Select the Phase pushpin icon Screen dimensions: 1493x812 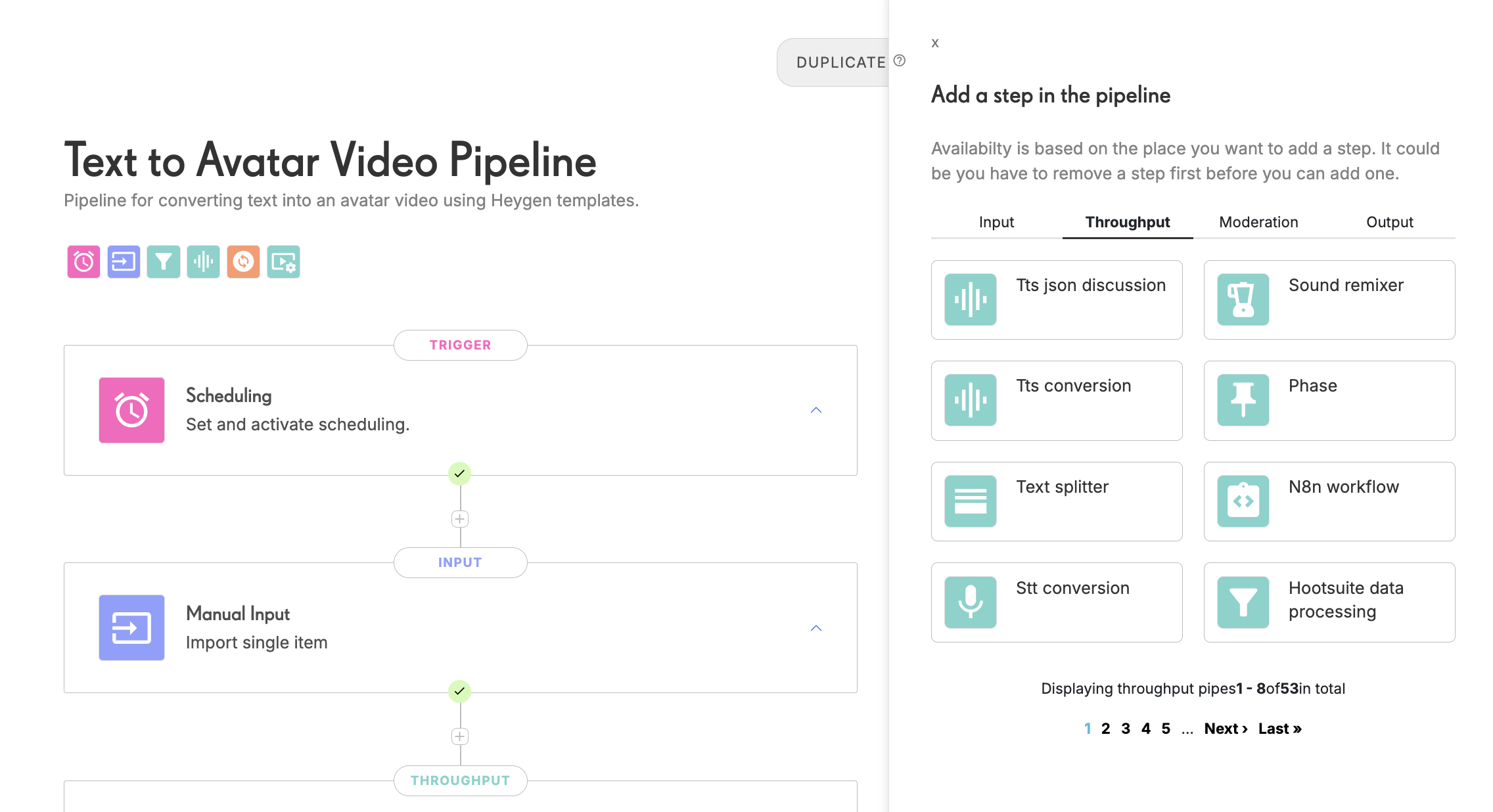pos(1243,400)
